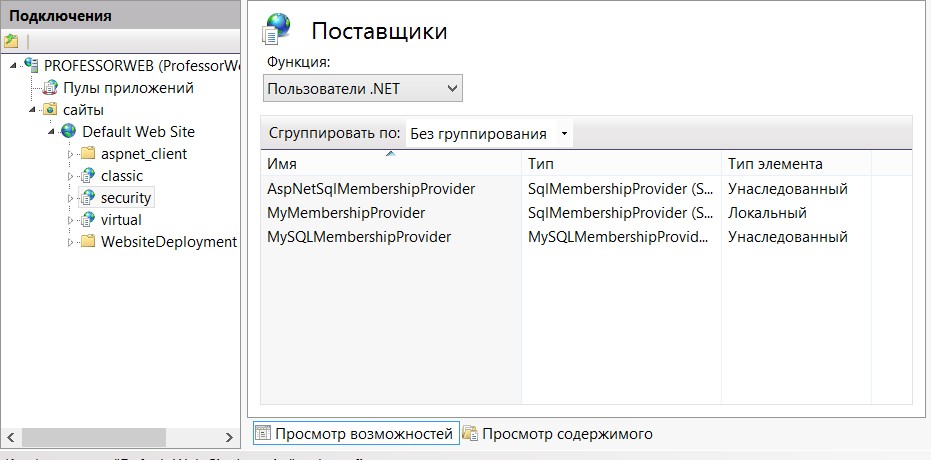Select the PROFESSORWEB tree label
The height and width of the screenshot is (460, 931).
(142, 65)
